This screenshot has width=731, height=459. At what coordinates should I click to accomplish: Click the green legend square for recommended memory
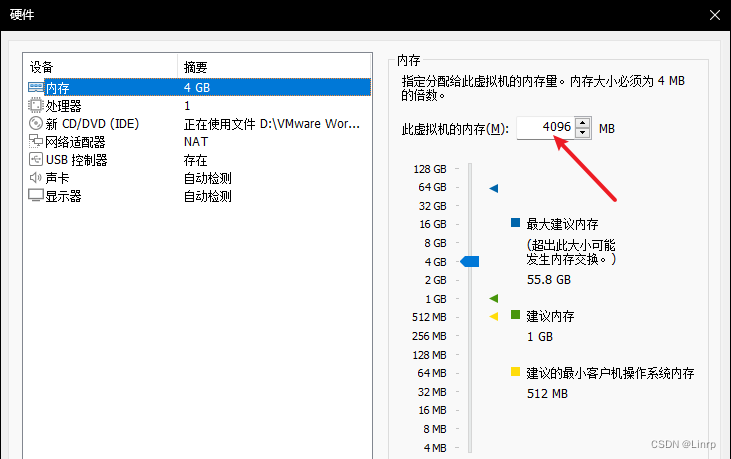coord(515,315)
